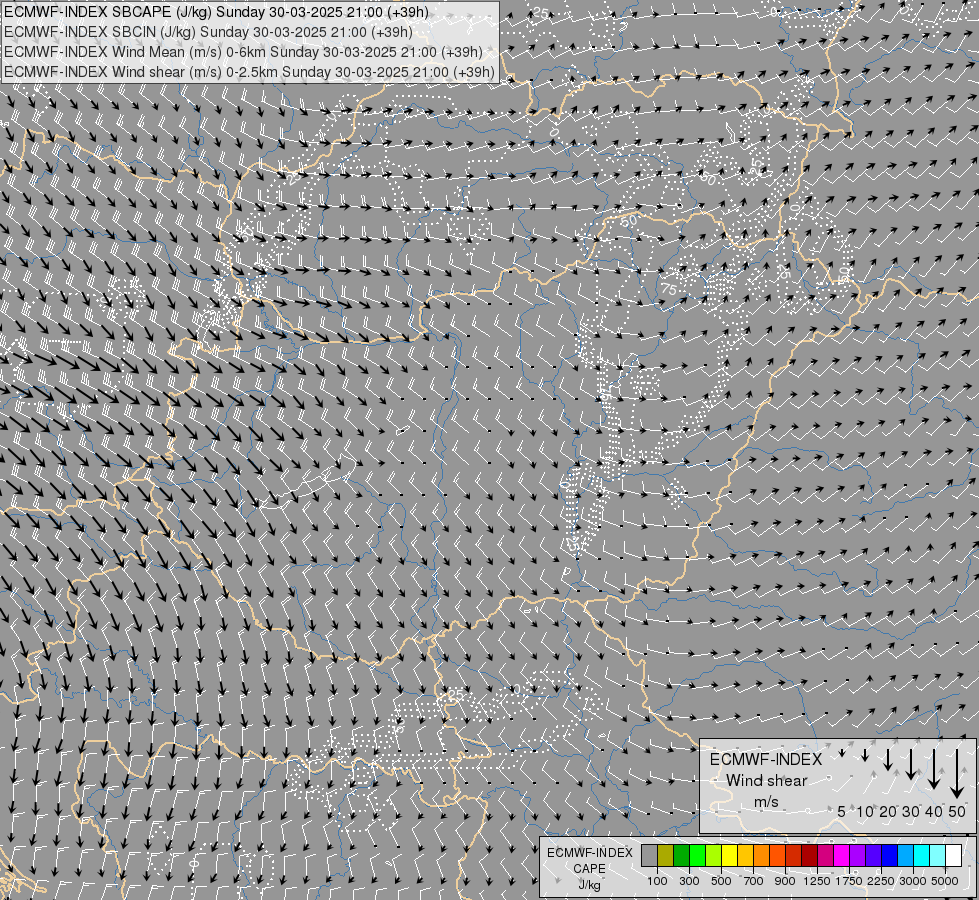Click the '100' CAPE scale label
Image resolution: width=979 pixels, height=900 pixels.
pos(657,881)
